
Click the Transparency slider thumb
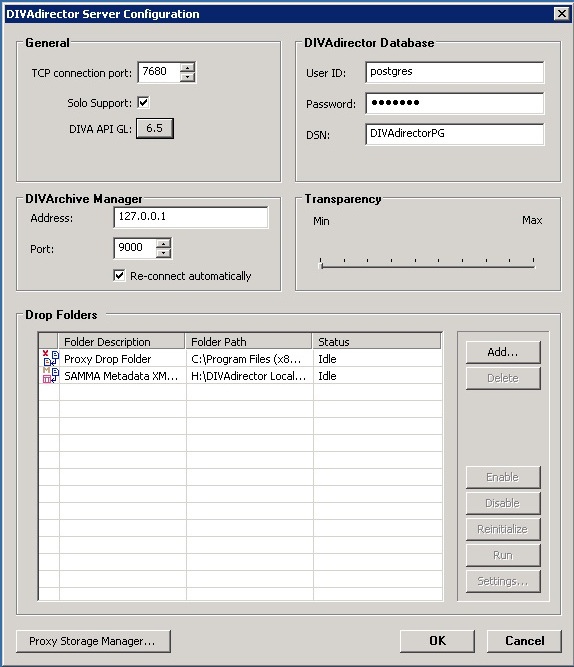[321, 264]
